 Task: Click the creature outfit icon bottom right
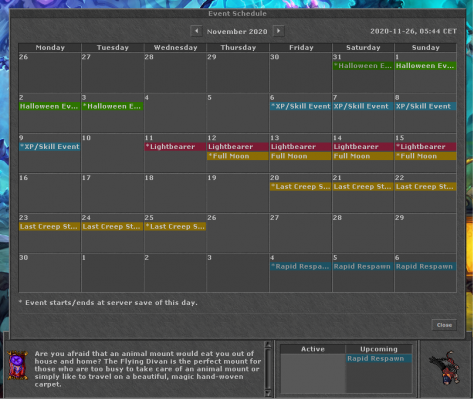(x=445, y=367)
